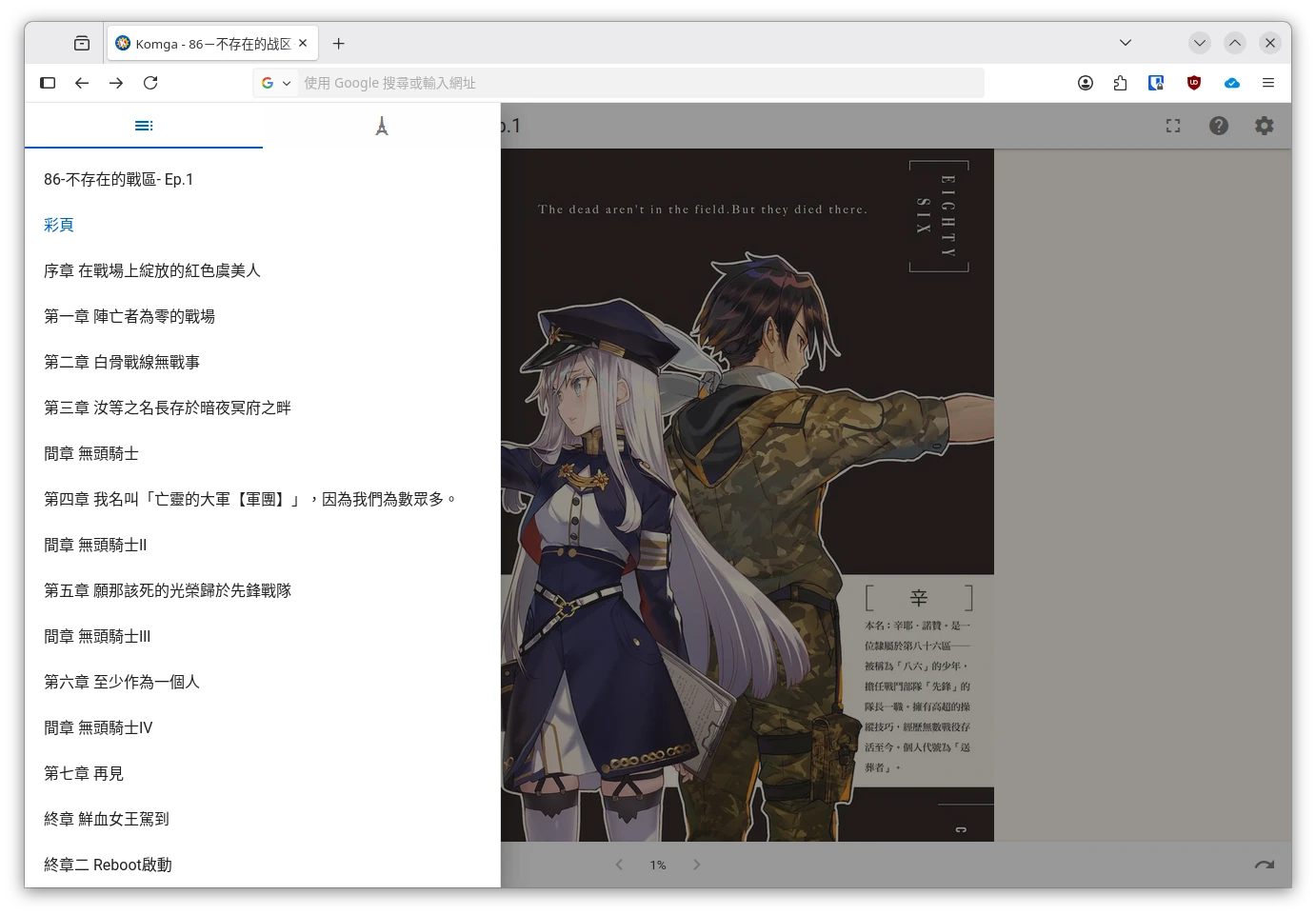The height and width of the screenshot is (915, 1316).
Task: Reload the current page
Action: [x=150, y=83]
